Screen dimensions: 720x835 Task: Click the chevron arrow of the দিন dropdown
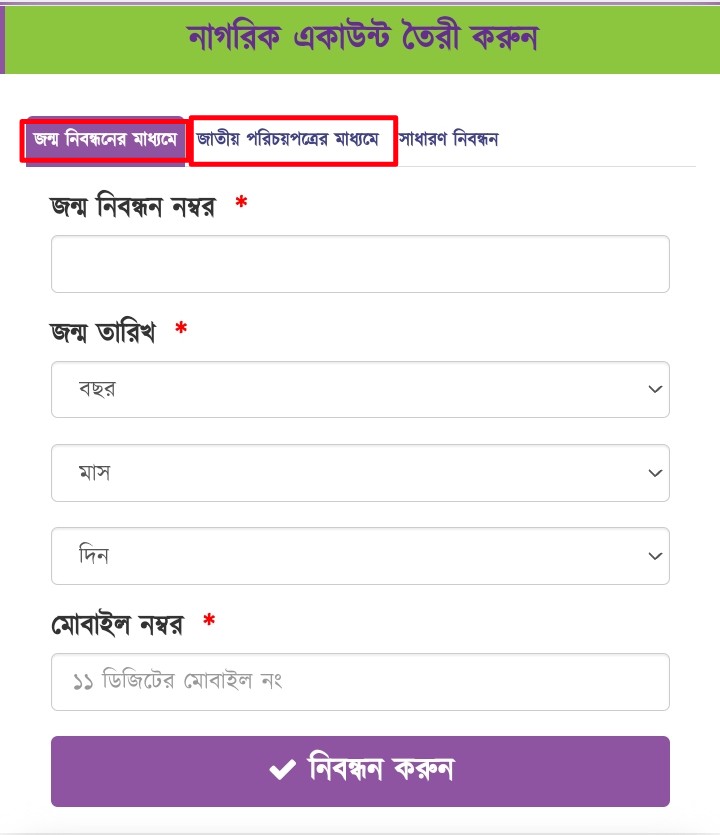(x=655, y=556)
